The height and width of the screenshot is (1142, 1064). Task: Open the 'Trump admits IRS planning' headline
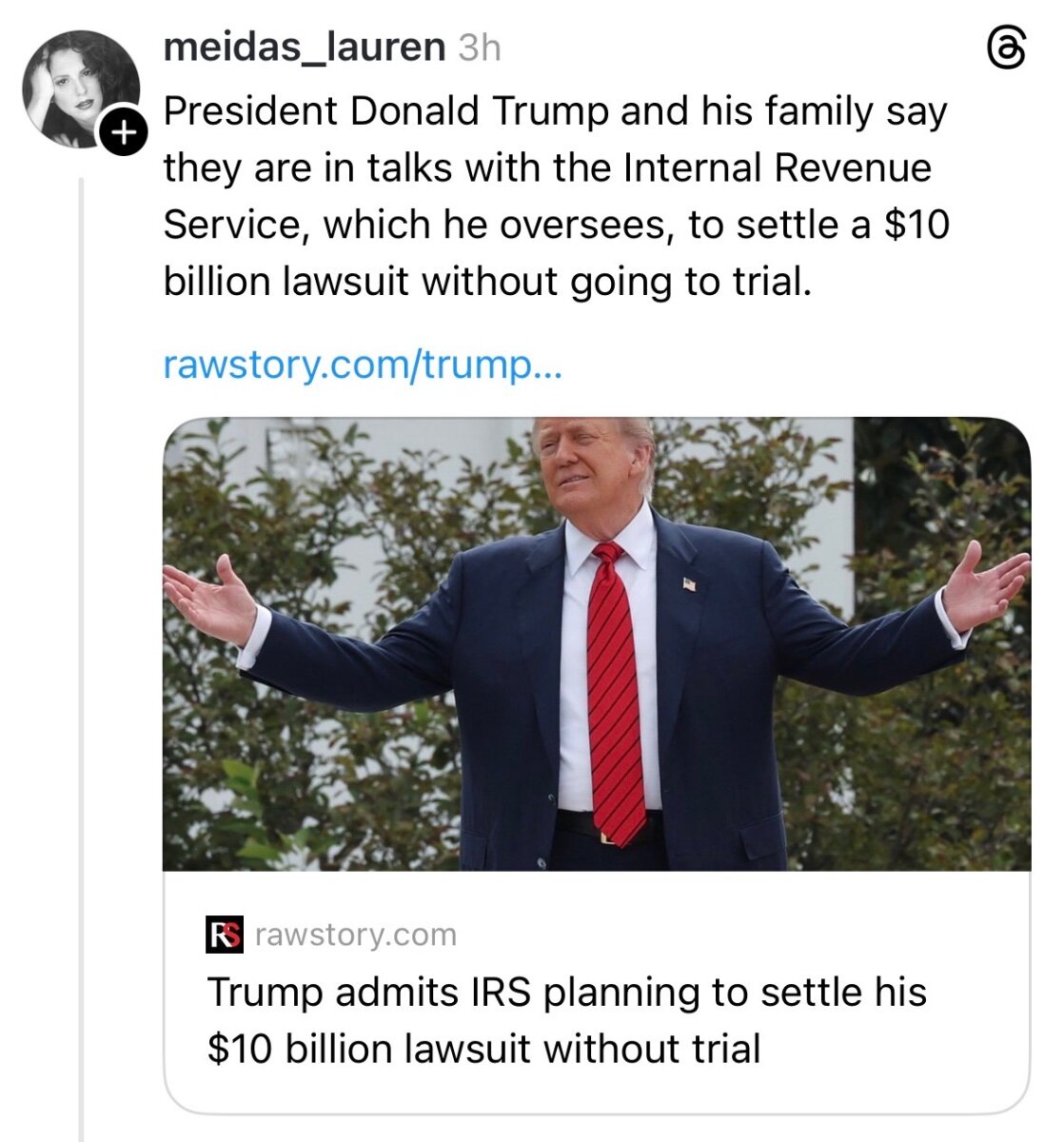[566, 992]
